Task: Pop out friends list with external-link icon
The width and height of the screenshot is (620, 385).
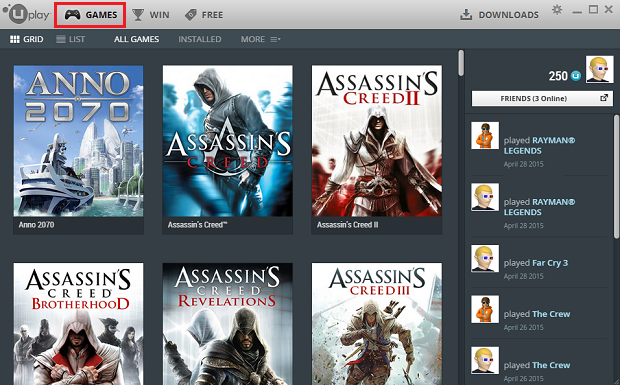Action: [604, 98]
